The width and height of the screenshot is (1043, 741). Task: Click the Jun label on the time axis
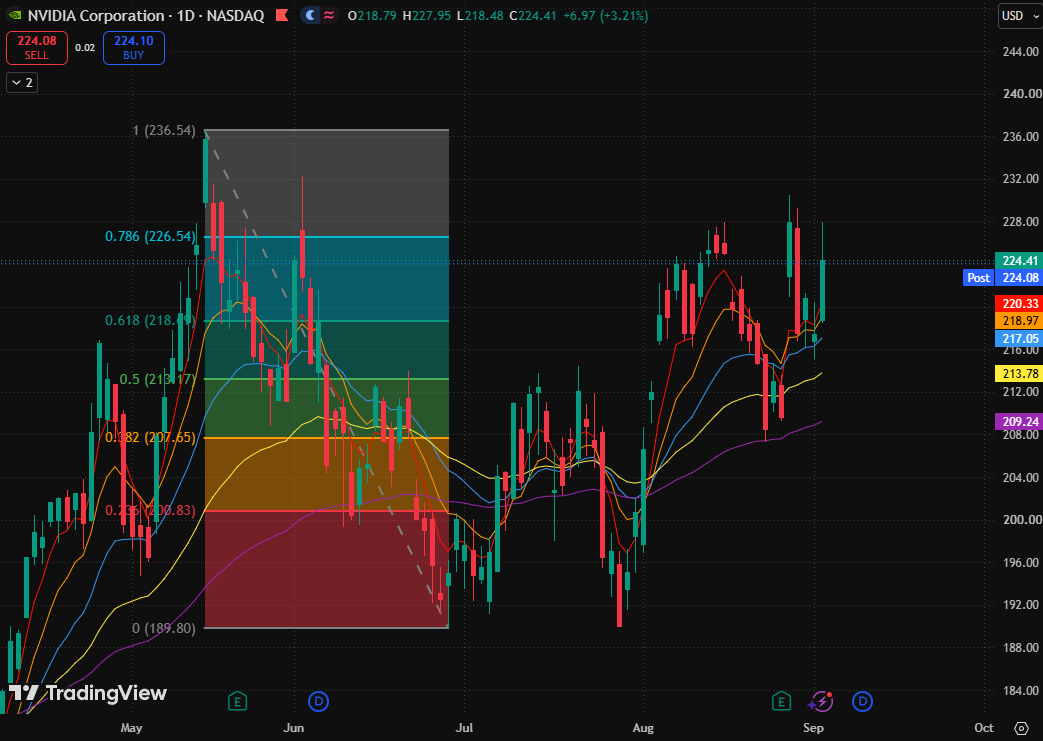pyautogui.click(x=293, y=728)
